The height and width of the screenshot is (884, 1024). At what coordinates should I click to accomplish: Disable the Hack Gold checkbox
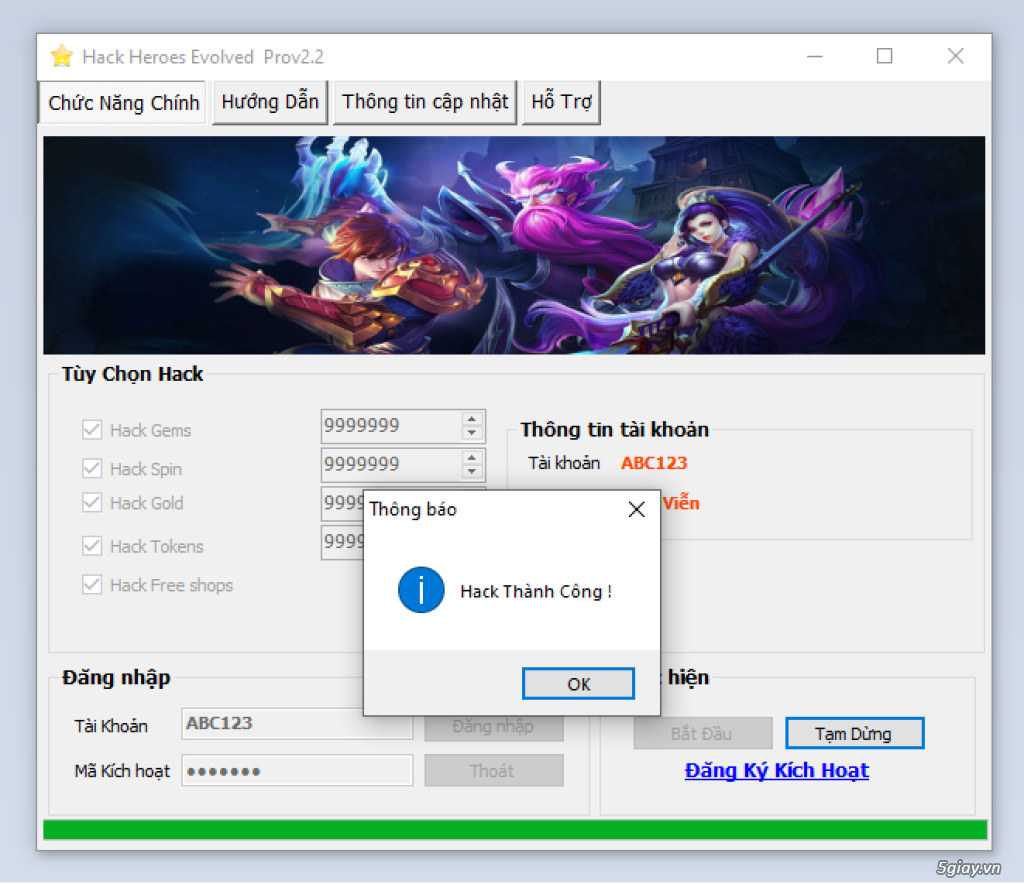[91, 503]
